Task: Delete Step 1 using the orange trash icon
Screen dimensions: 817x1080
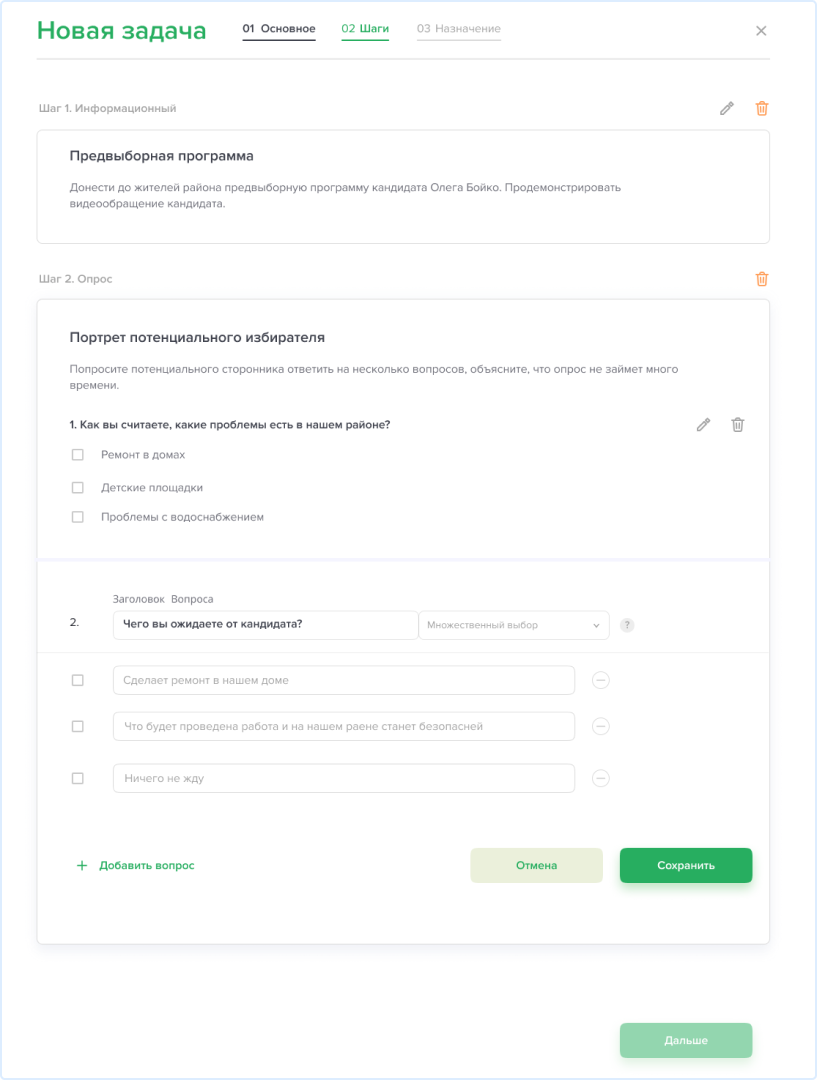Action: click(x=762, y=108)
